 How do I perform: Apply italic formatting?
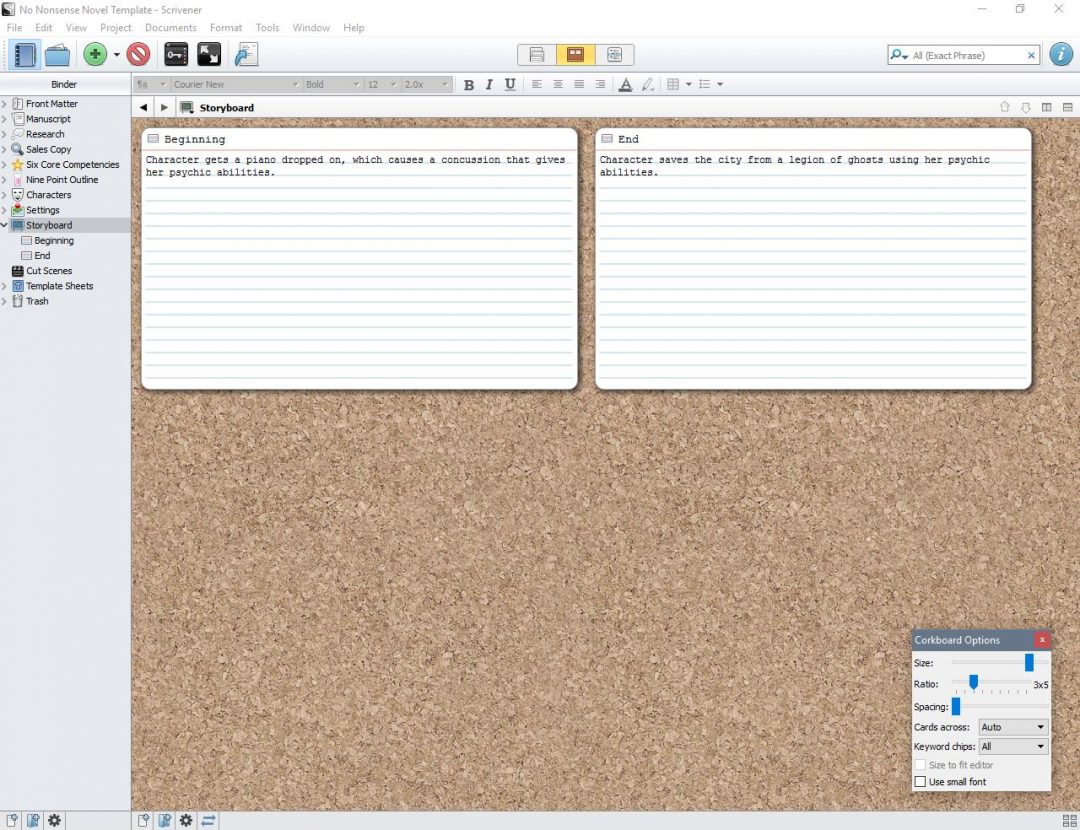tap(489, 85)
